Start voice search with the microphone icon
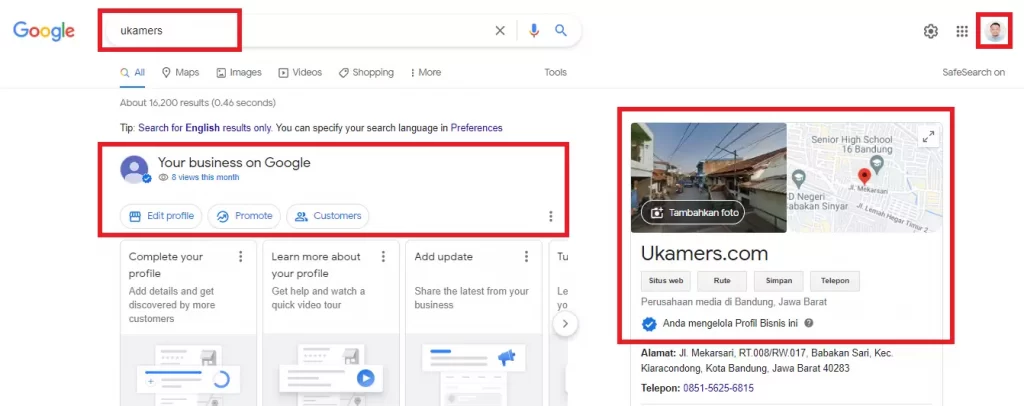Image resolution: width=1024 pixels, height=406 pixels. pyautogui.click(x=534, y=31)
